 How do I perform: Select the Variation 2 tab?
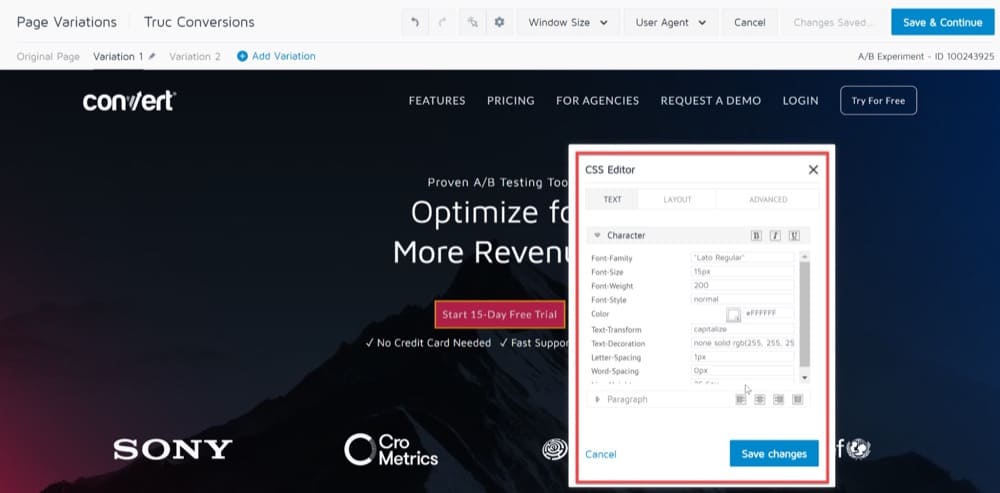pos(195,56)
